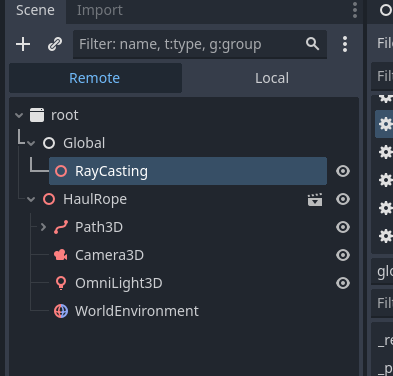
Task: Click the node filter input field
Action: (x=200, y=44)
